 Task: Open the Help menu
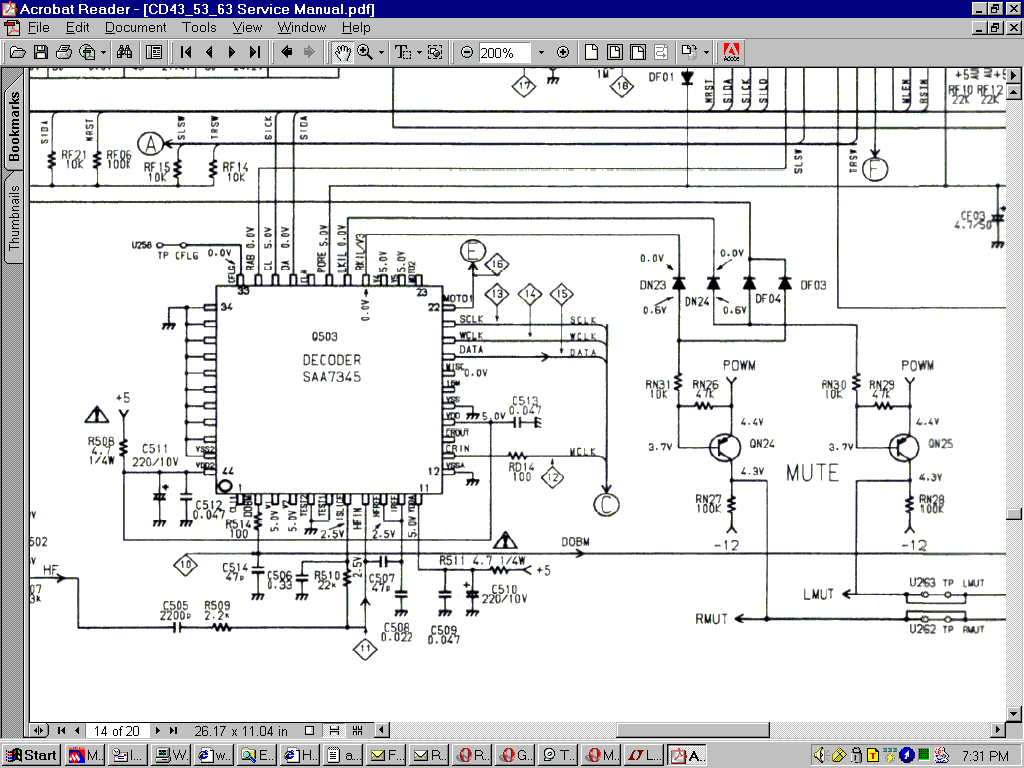(x=356, y=27)
